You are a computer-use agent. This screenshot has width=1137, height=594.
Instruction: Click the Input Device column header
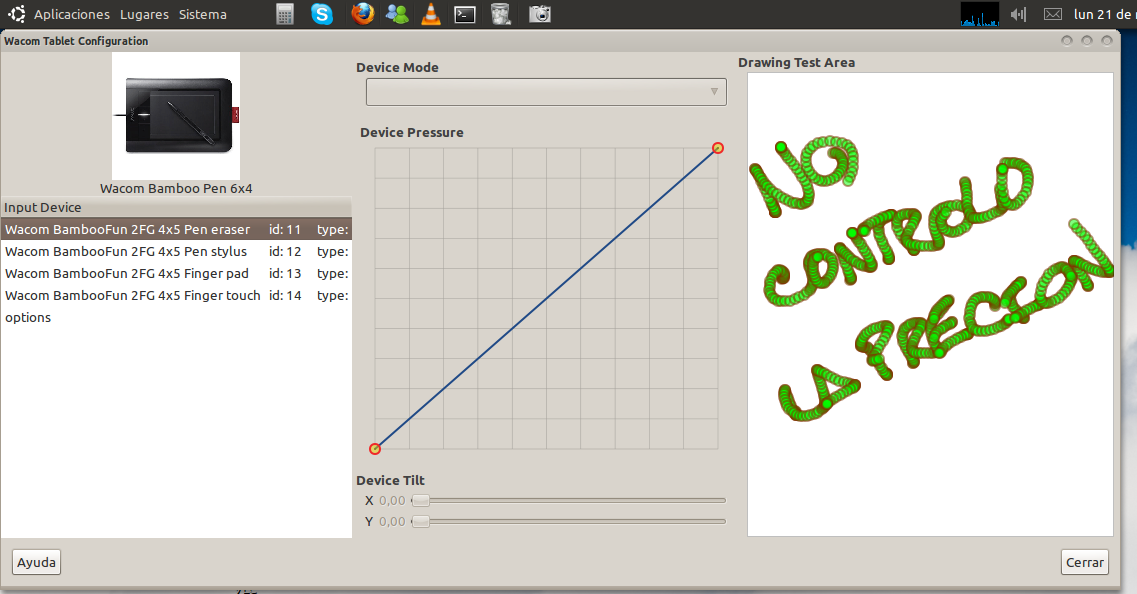click(x=176, y=207)
